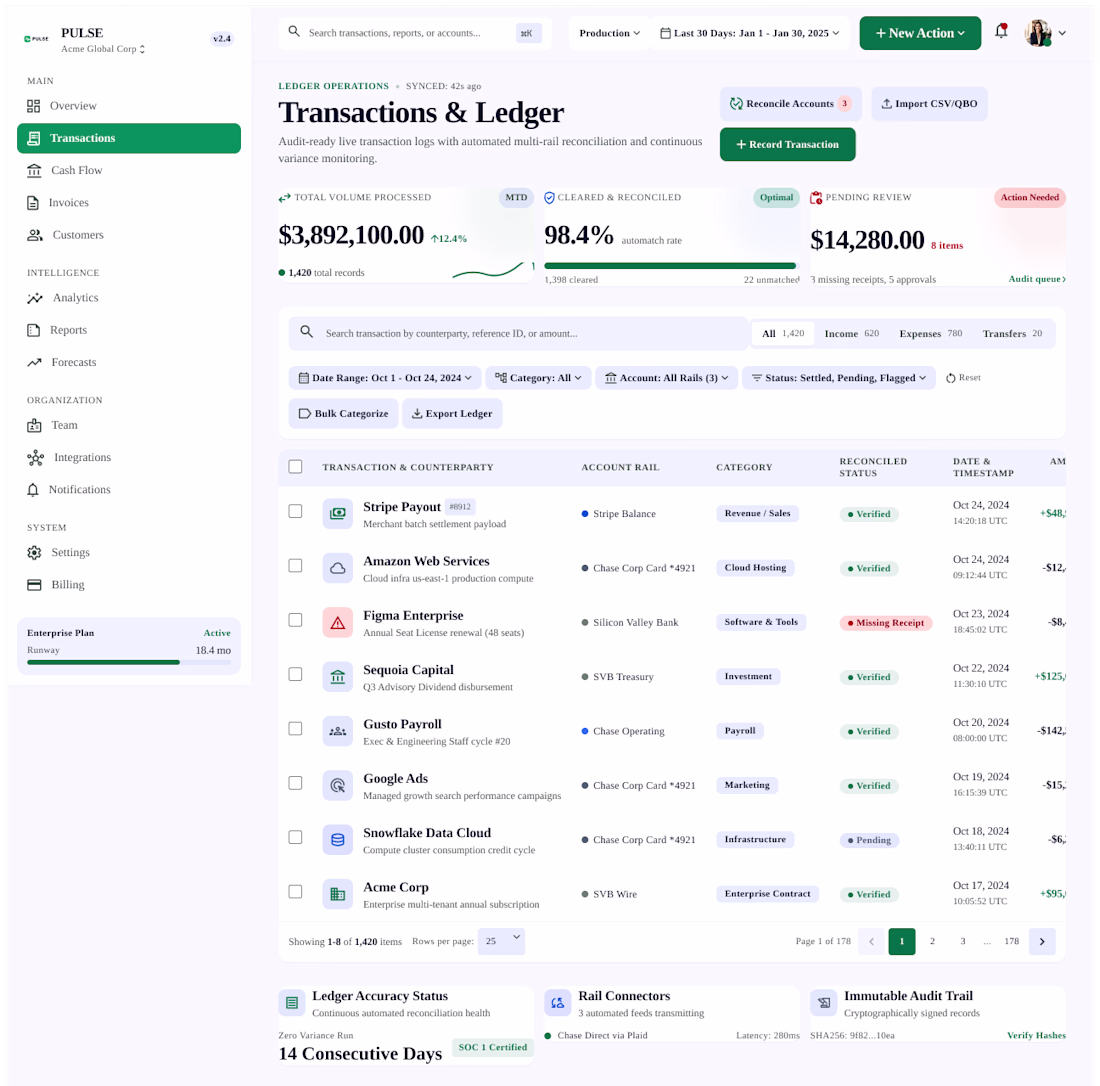Switch to the Income 620 tab

[x=852, y=333]
